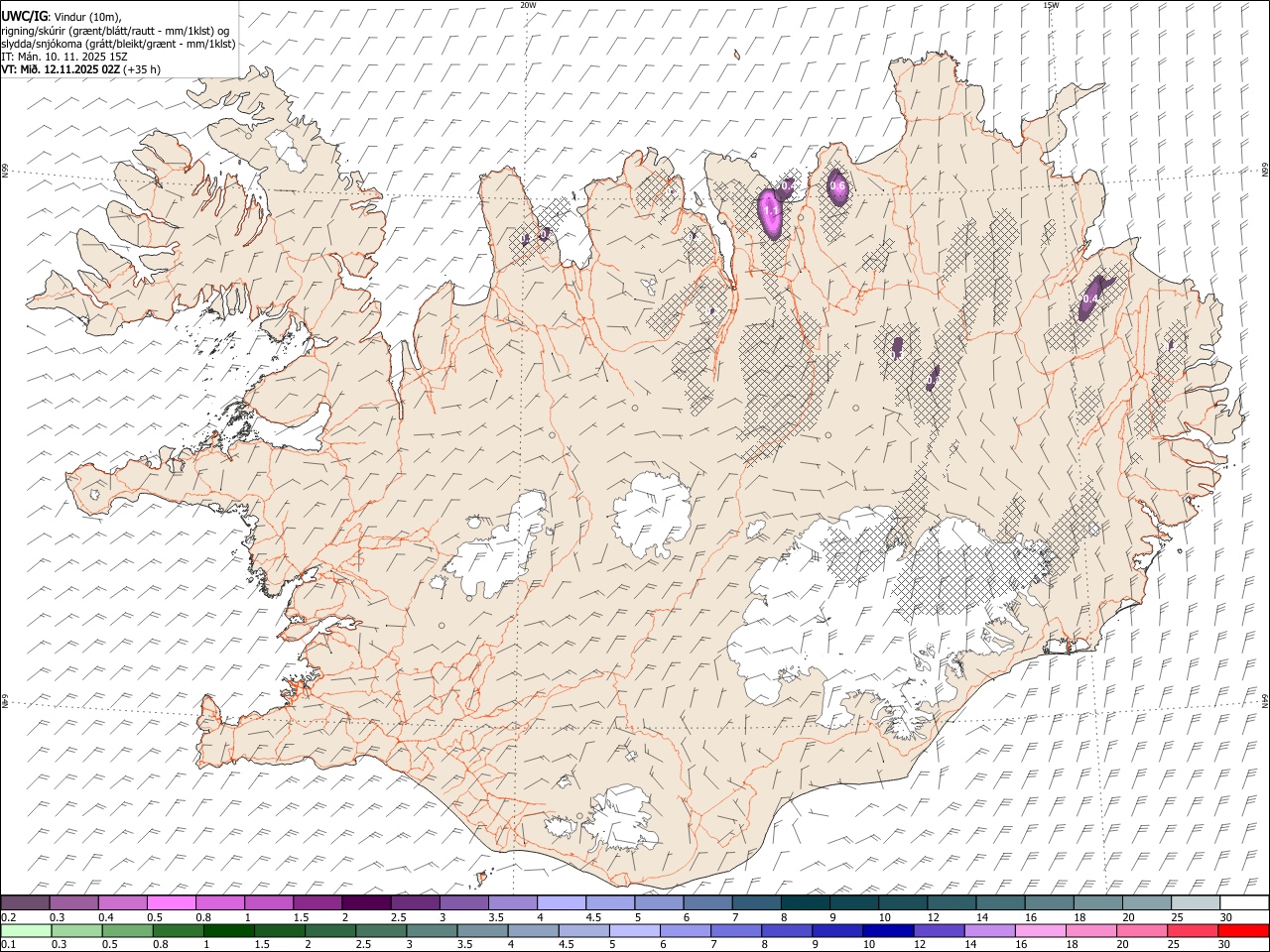Click the purple snowfall patch labeled 0.4
The height and width of the screenshot is (952, 1270).
point(1093,297)
